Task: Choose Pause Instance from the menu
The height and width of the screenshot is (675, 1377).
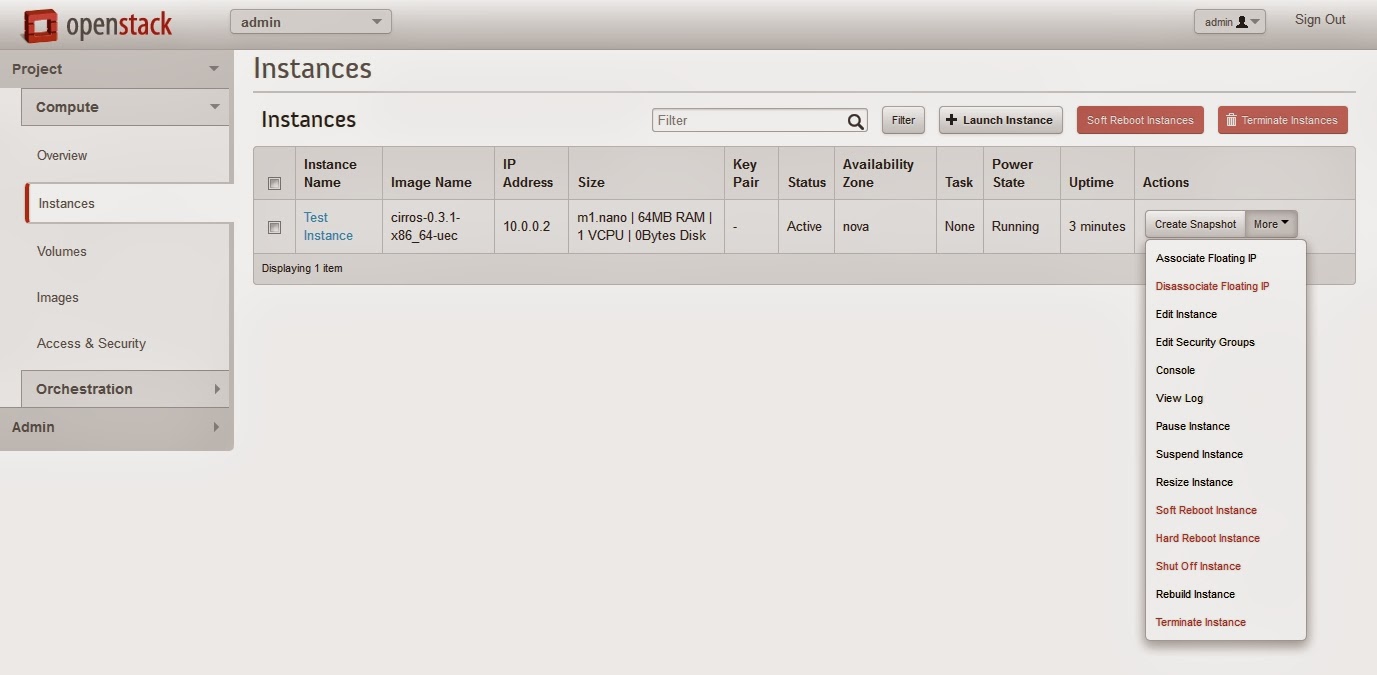Action: pyautogui.click(x=1192, y=426)
